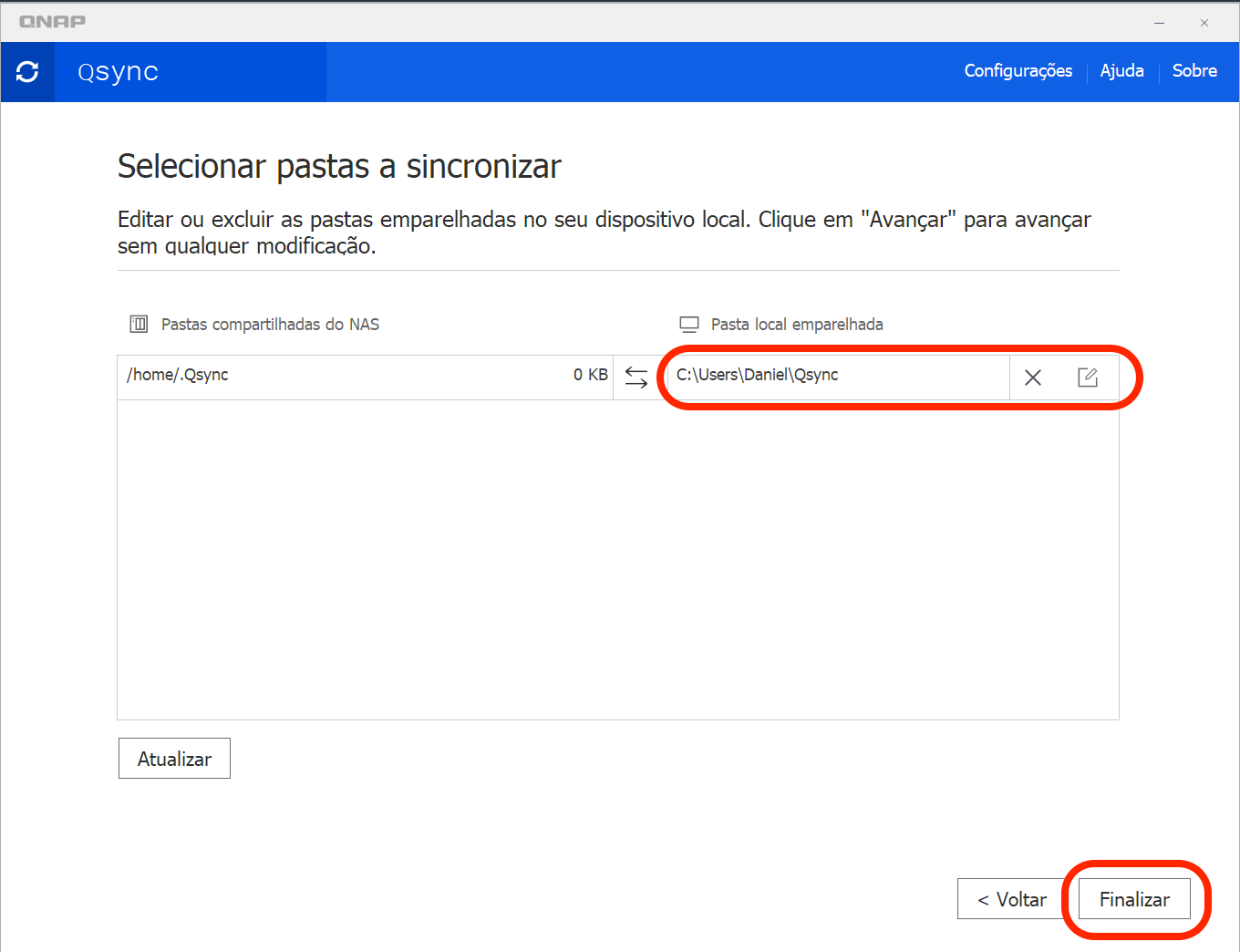
Task: Click Finalizar to complete setup
Action: point(1134,899)
